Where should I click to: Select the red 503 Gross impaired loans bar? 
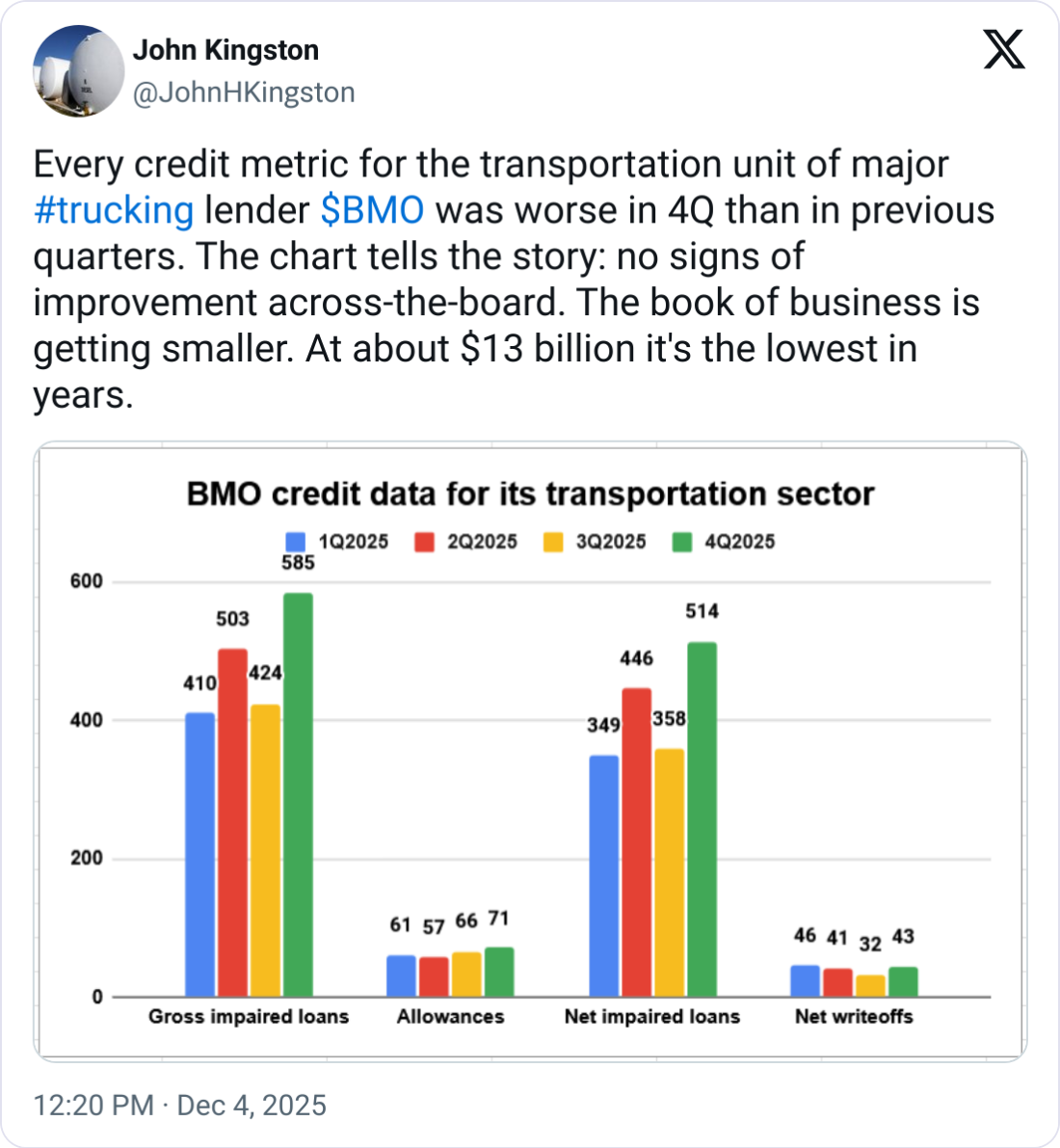233,823
